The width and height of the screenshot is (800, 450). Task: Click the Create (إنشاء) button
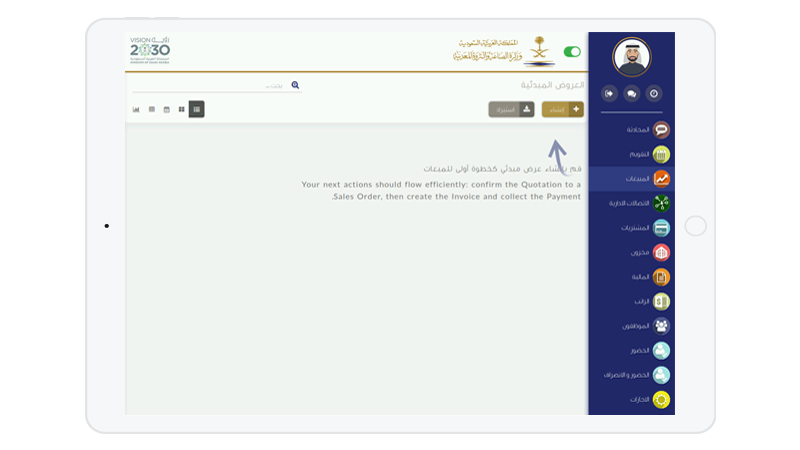click(x=562, y=109)
